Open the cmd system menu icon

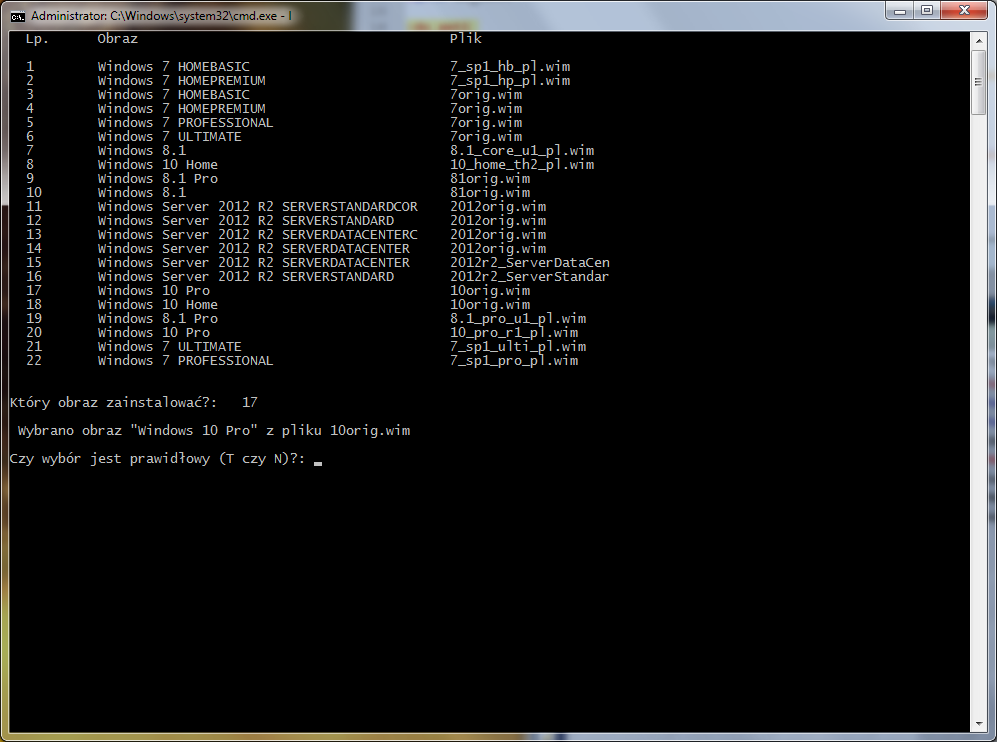click(x=17, y=15)
